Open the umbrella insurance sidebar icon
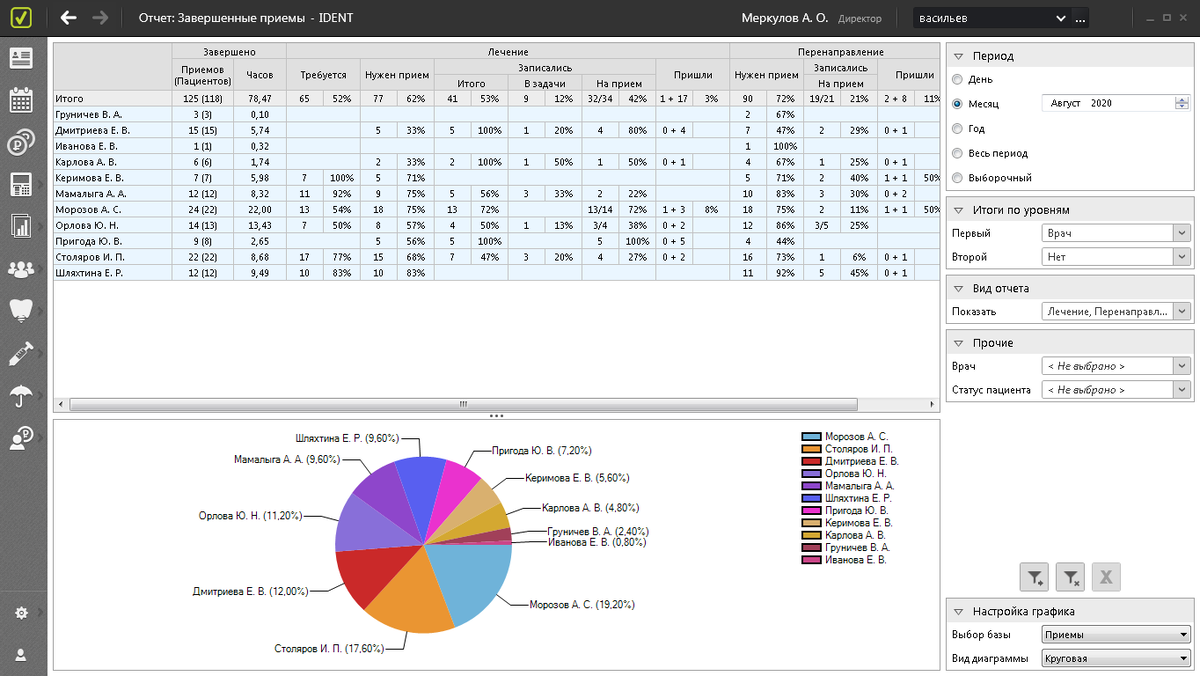The width and height of the screenshot is (1200, 676). pyautogui.click(x=20, y=395)
